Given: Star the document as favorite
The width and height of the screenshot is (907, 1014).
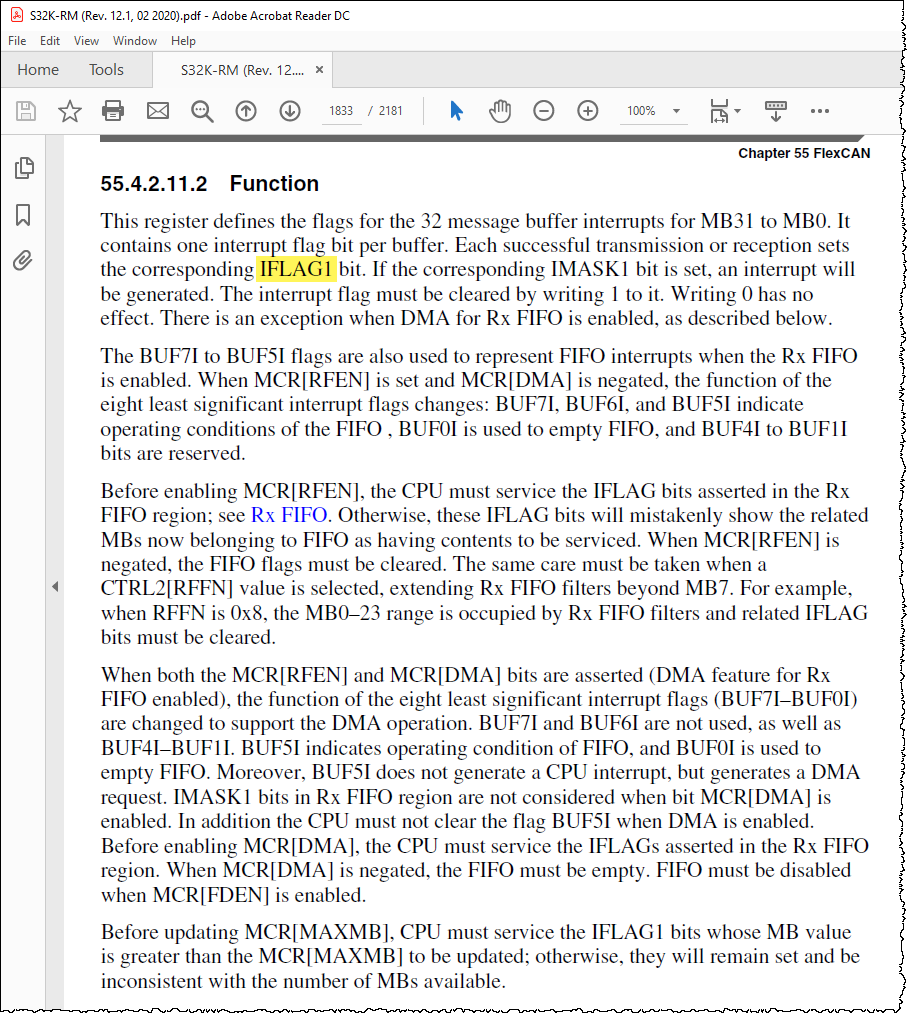Looking at the screenshot, I should point(69,111).
